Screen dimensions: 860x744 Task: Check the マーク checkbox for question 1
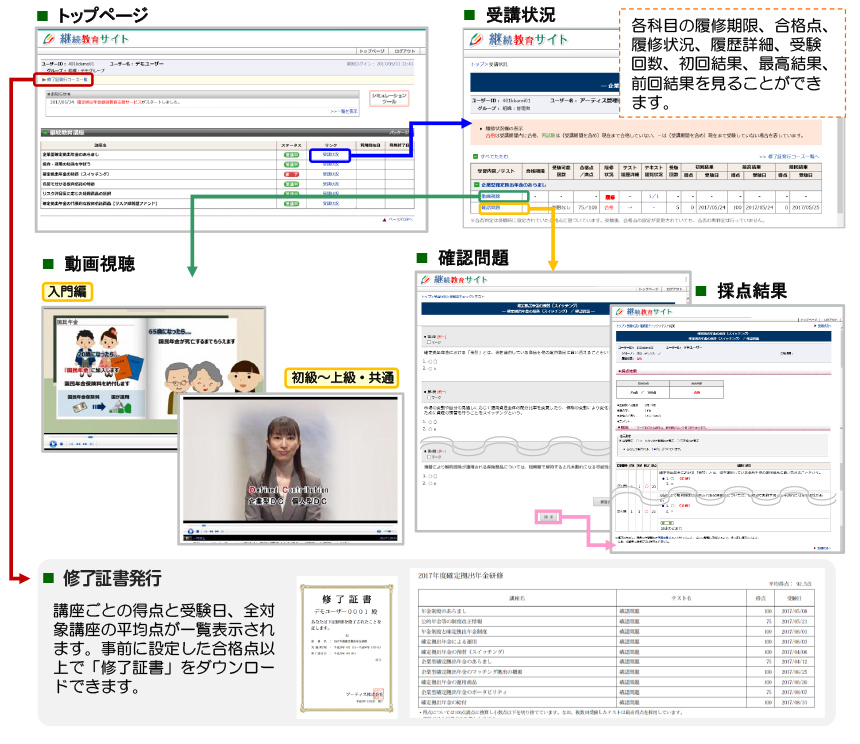click(x=429, y=342)
